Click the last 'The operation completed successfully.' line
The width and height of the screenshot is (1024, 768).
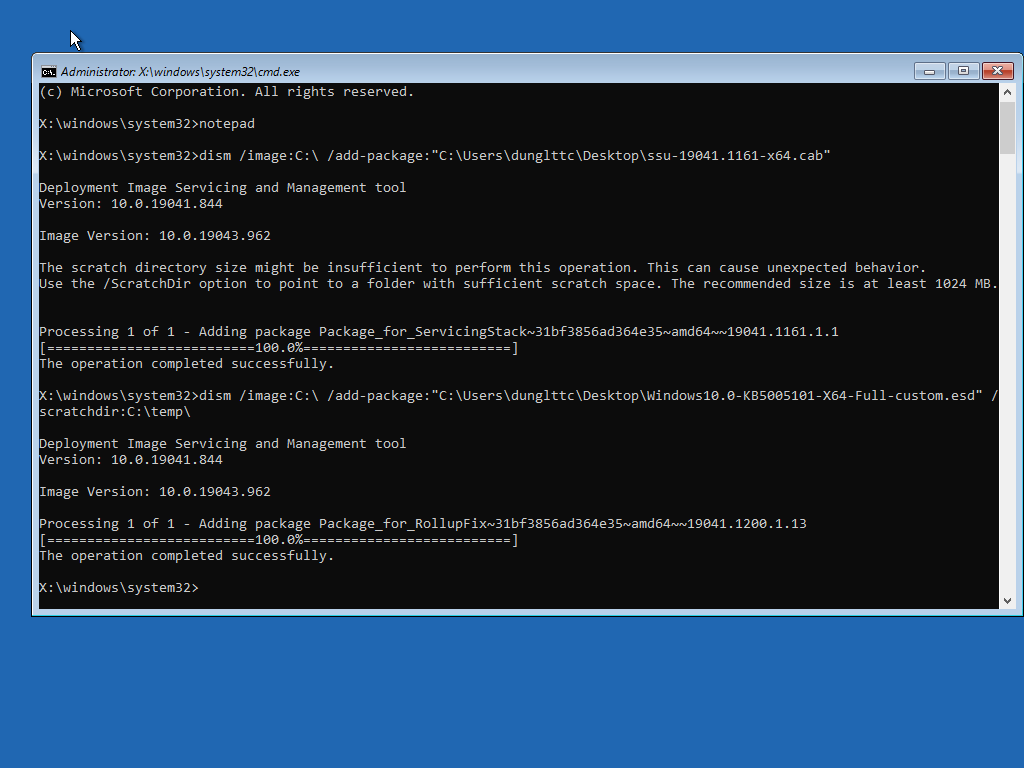(187, 556)
